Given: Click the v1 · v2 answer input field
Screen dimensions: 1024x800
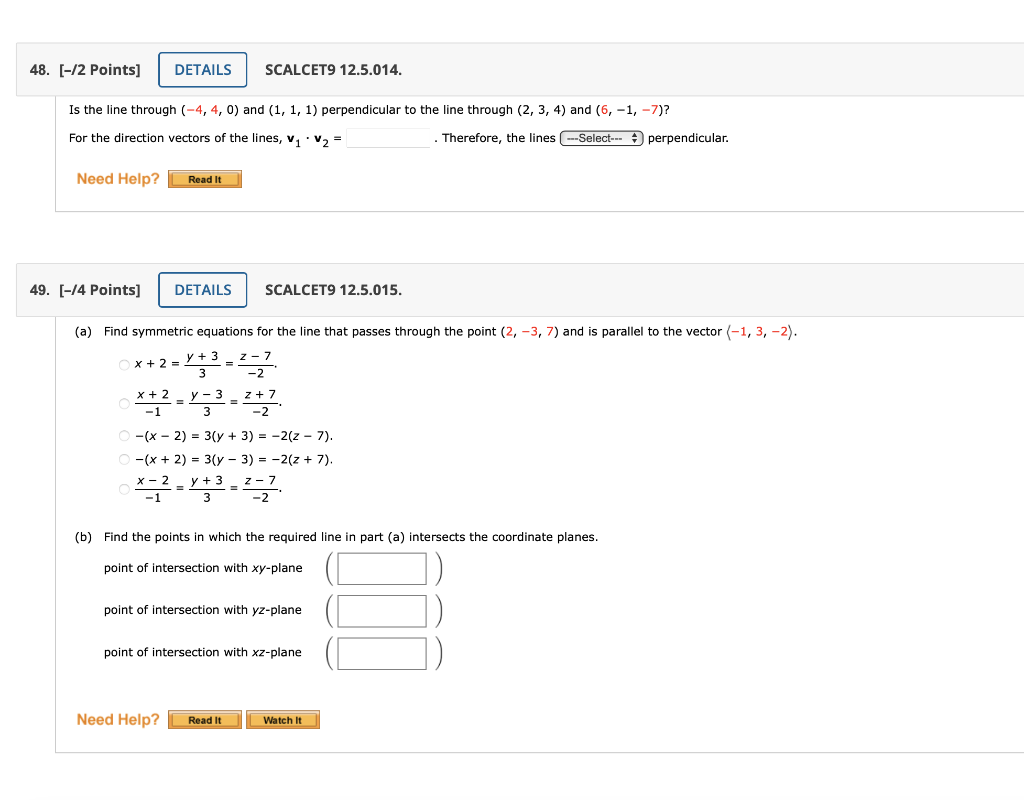Looking at the screenshot, I should coord(389,137).
